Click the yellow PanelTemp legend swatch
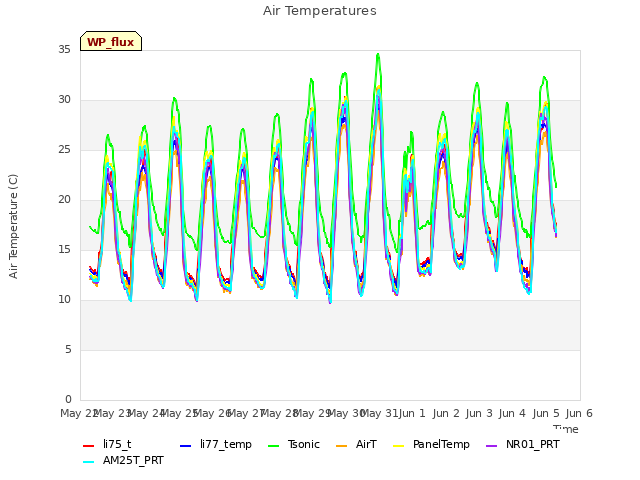The image size is (640, 480). (398, 446)
